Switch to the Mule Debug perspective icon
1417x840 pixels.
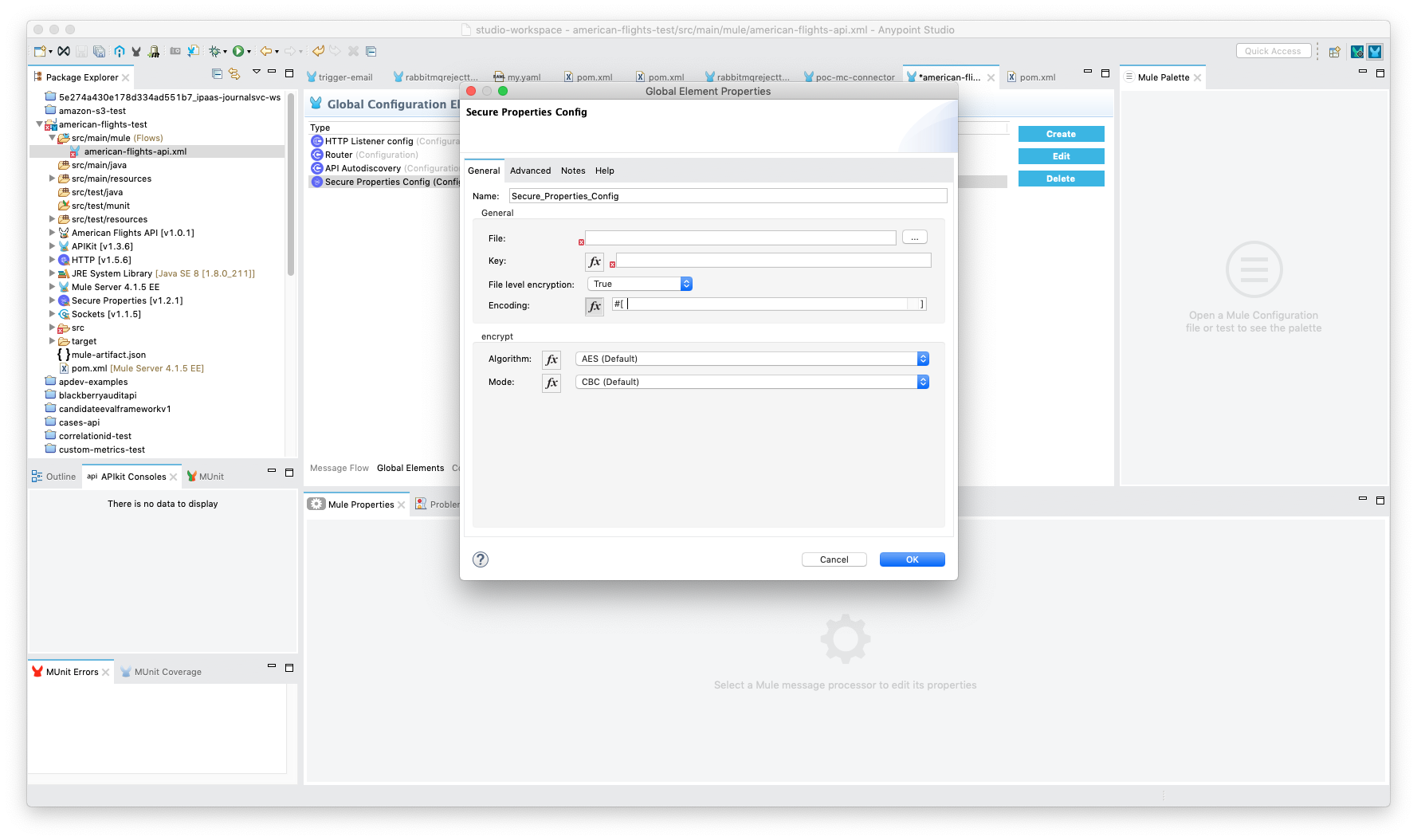tap(1356, 52)
